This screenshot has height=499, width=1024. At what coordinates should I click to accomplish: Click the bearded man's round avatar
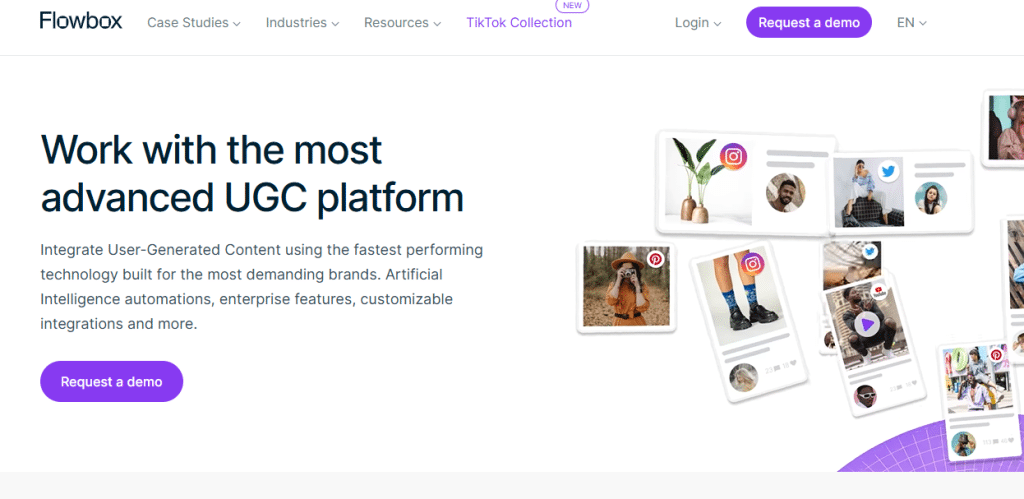click(785, 192)
